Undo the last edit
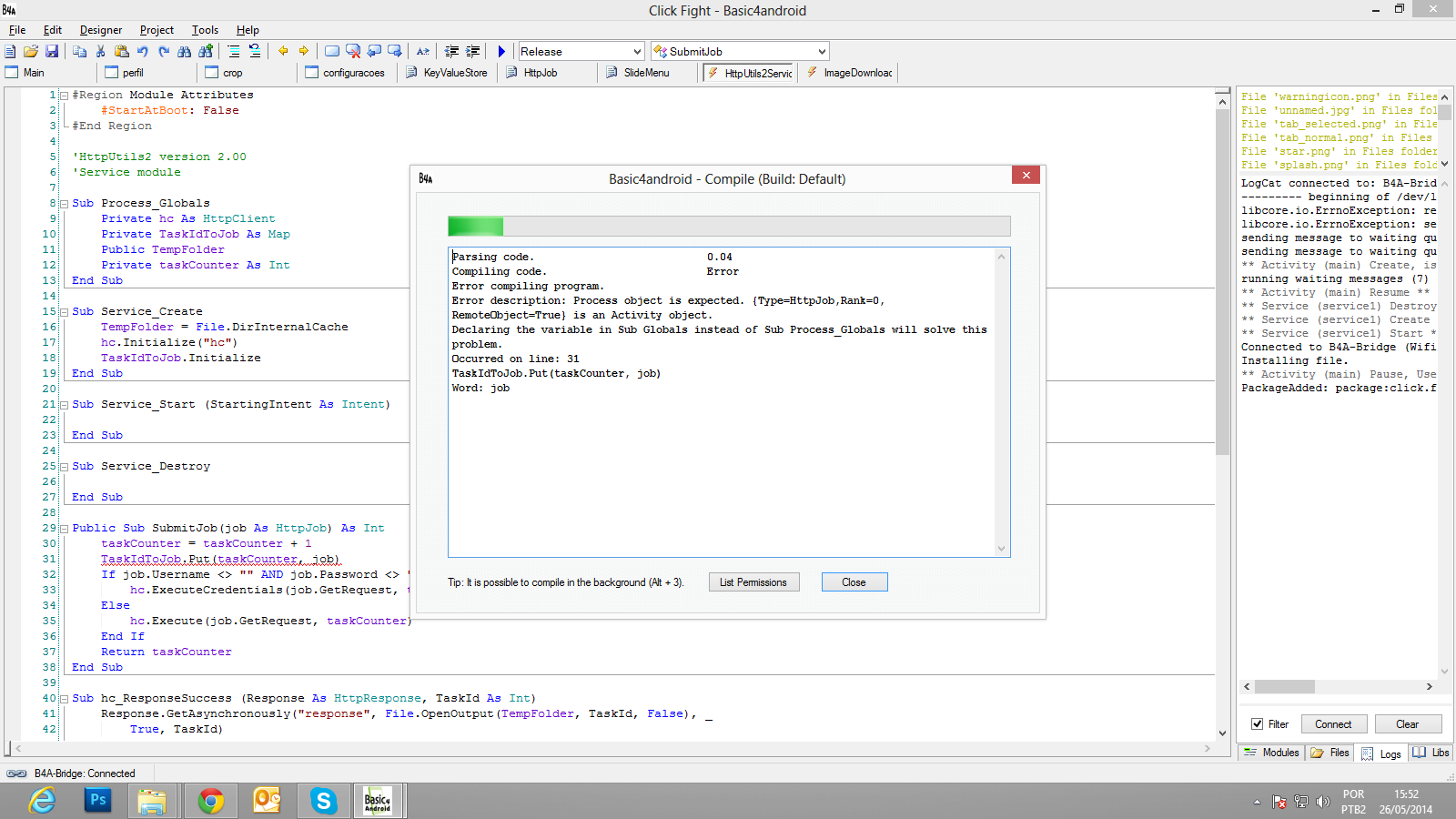Screen dimensions: 1456x819 point(143,52)
